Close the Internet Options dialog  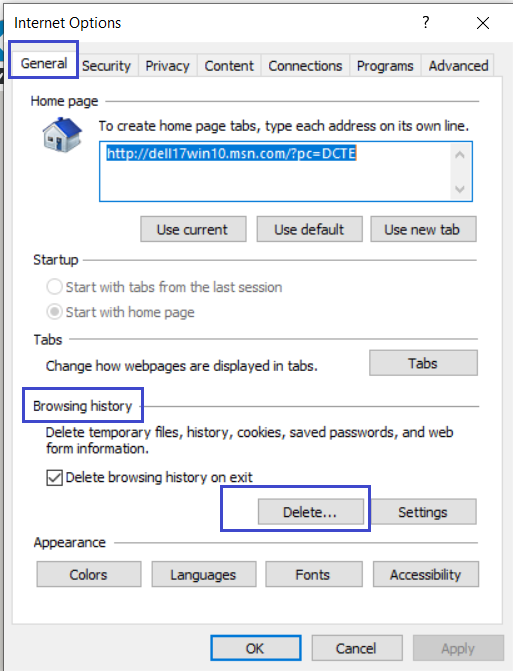pos(483,23)
